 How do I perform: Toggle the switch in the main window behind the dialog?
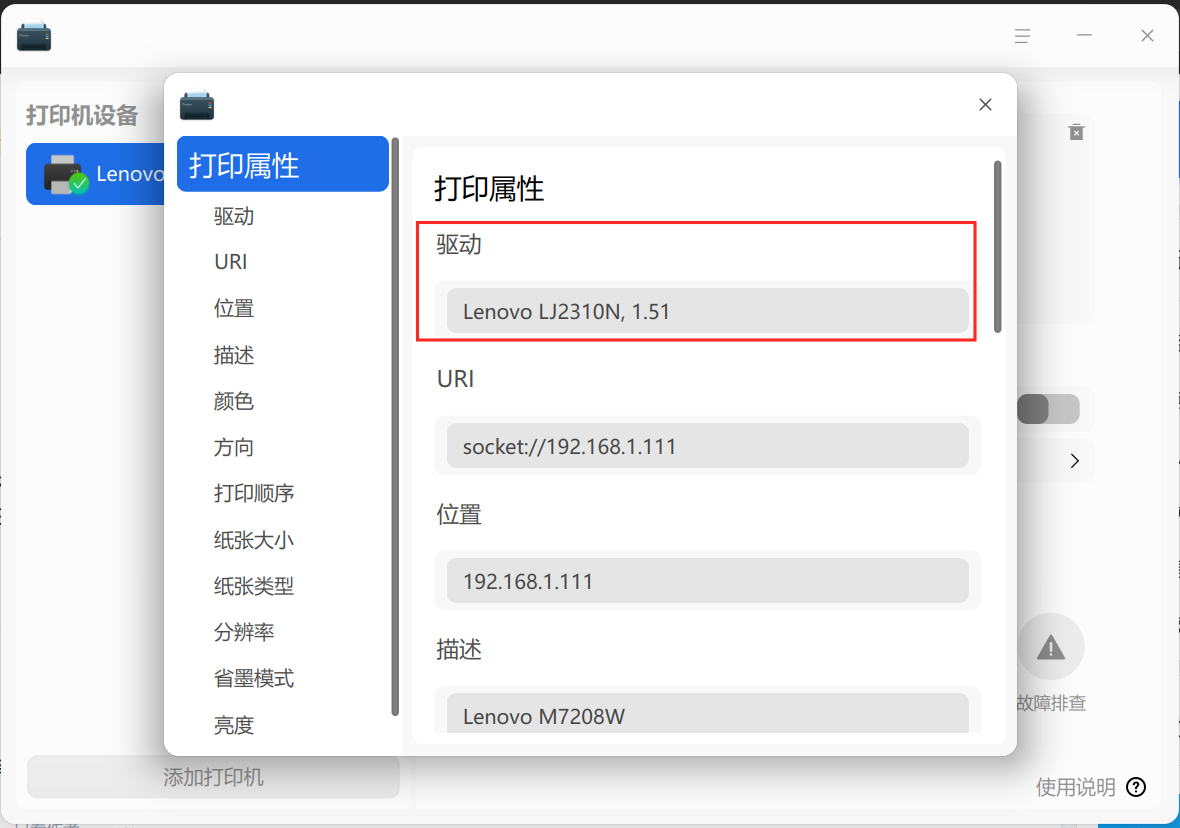(1048, 409)
